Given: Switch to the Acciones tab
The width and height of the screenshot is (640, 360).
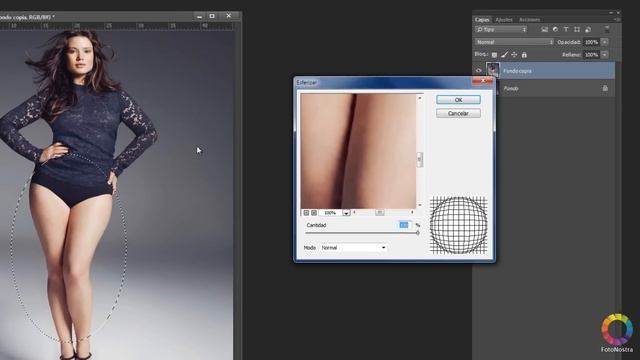Looking at the screenshot, I should (x=529, y=20).
